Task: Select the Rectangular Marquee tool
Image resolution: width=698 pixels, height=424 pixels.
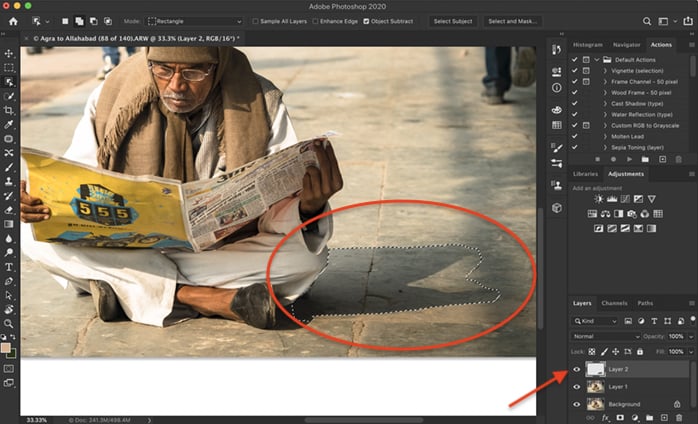Action: 8,68
